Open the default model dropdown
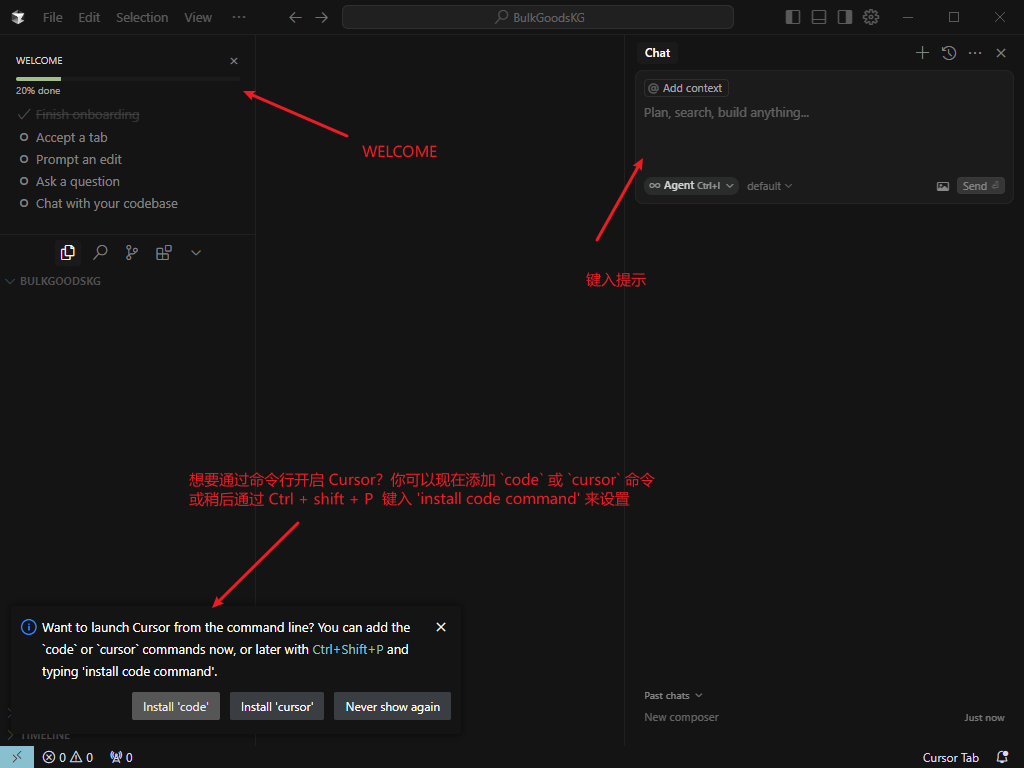1024x768 pixels. click(x=769, y=186)
